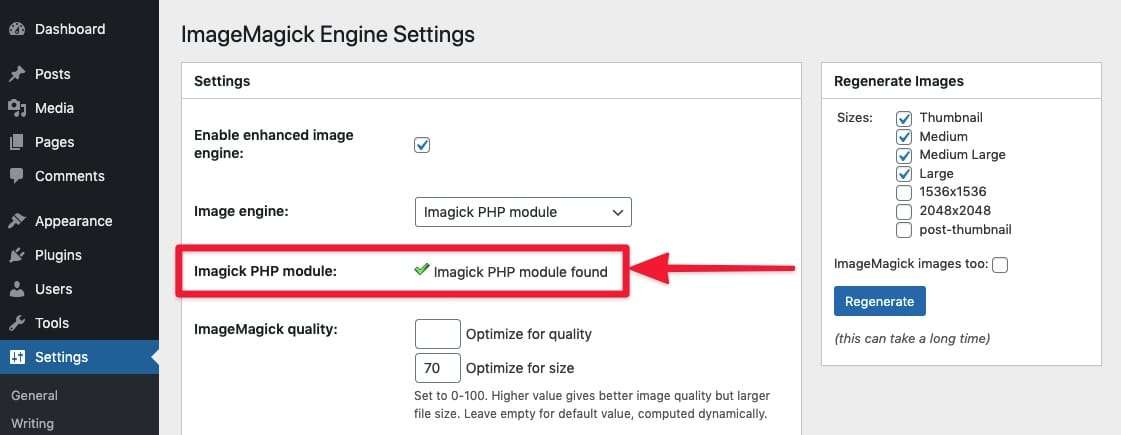
Task: Click the Tools wrench icon
Action: coord(17,323)
